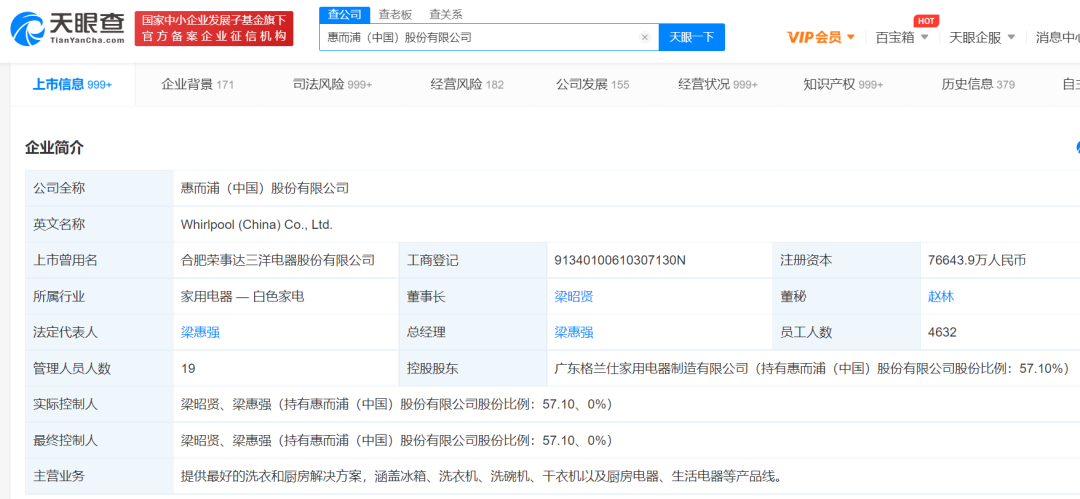1080x499 pixels.
Task: Click the employee count 4632
Action: tap(942, 332)
